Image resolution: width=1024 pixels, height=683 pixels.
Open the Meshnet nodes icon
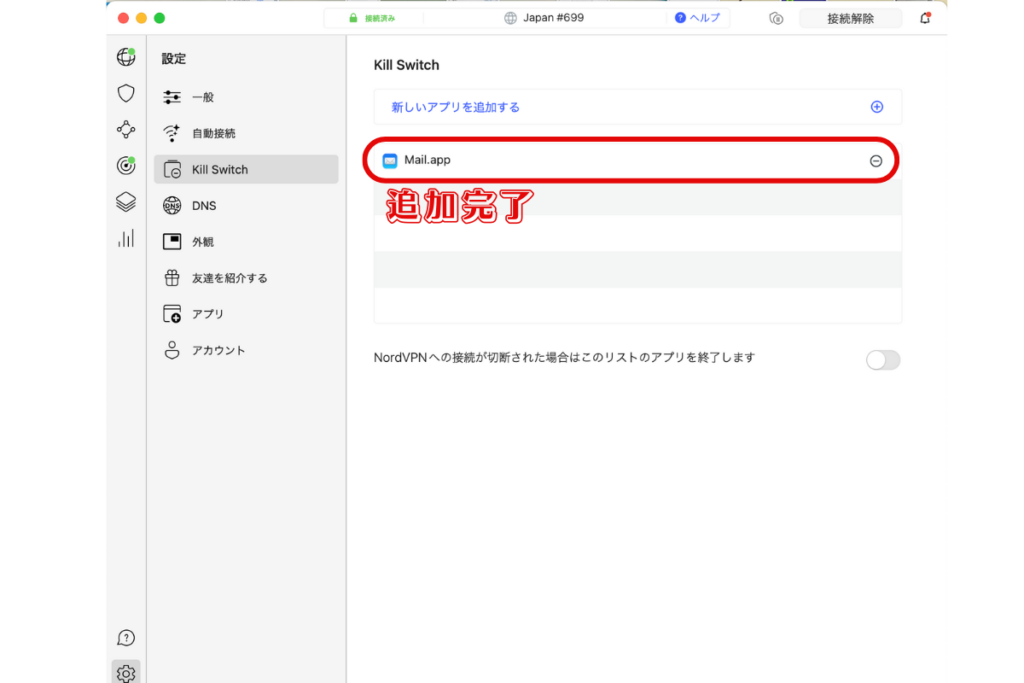[x=126, y=129]
